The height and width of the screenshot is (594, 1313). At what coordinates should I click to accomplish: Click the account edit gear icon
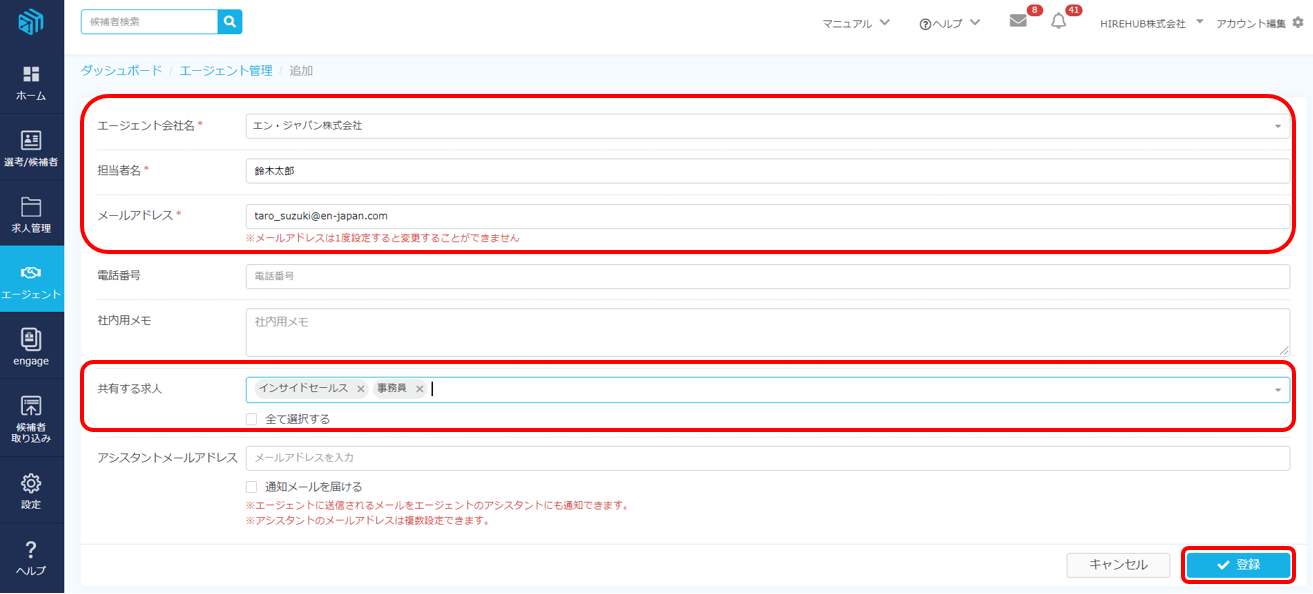(1298, 22)
